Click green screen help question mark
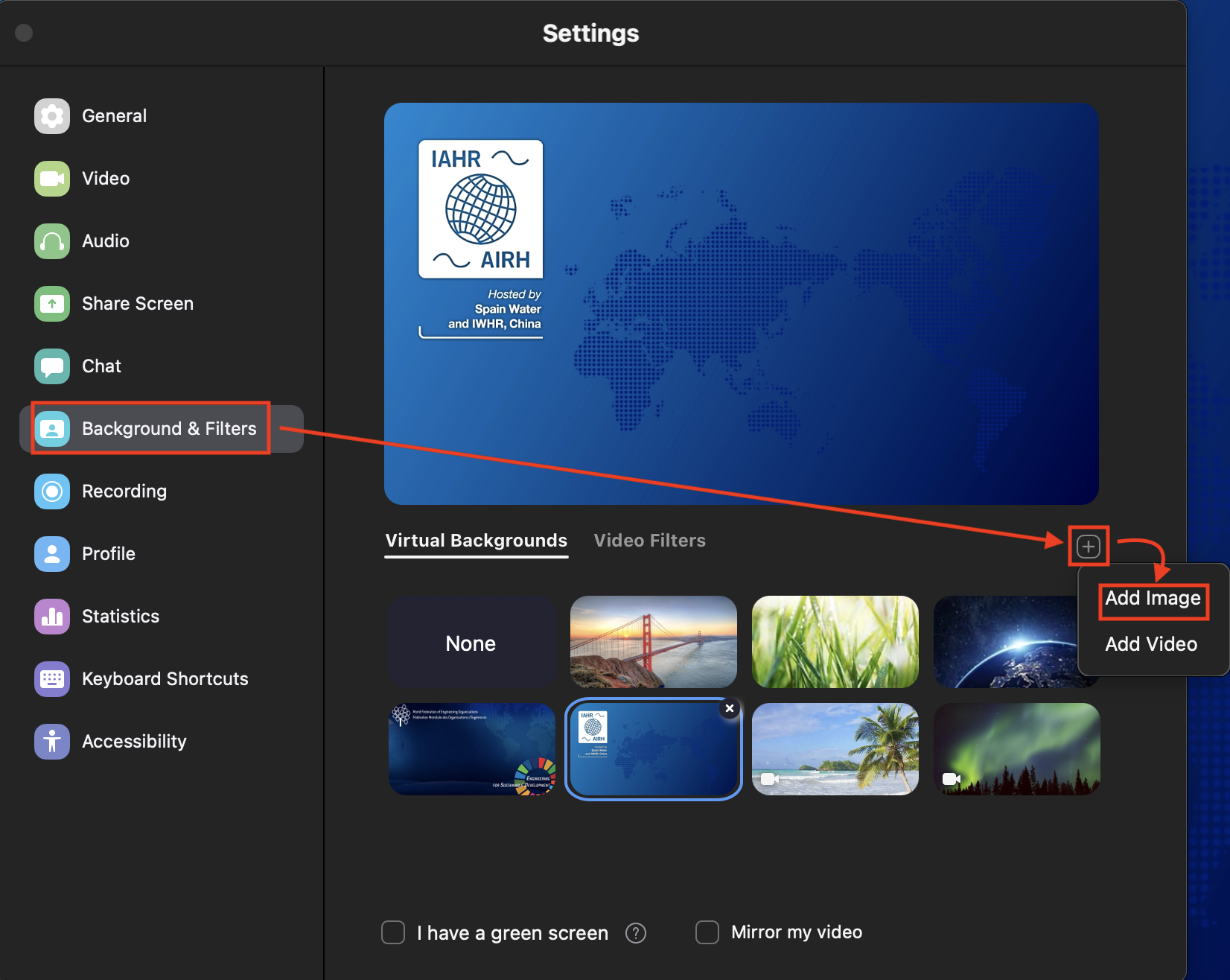This screenshot has height=980, width=1230. coord(636,933)
